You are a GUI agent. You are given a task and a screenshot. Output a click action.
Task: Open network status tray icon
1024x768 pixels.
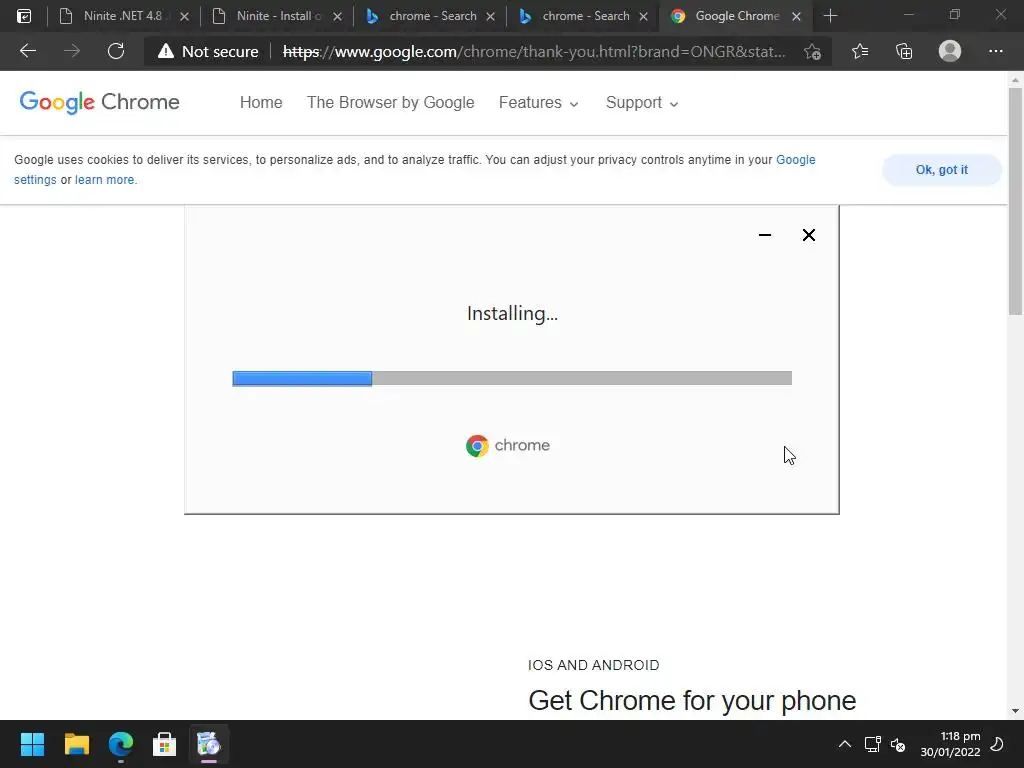point(872,744)
